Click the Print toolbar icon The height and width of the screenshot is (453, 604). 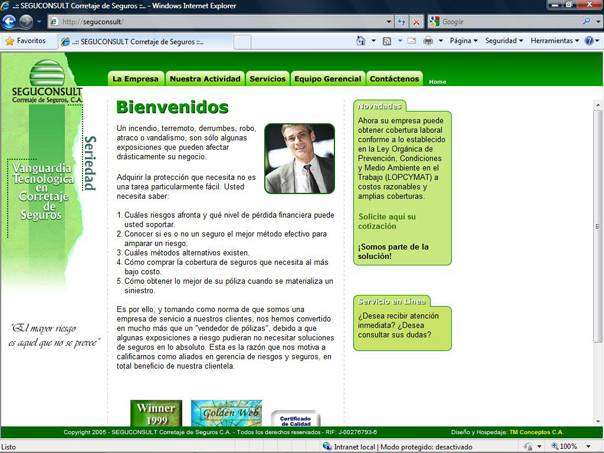point(428,41)
